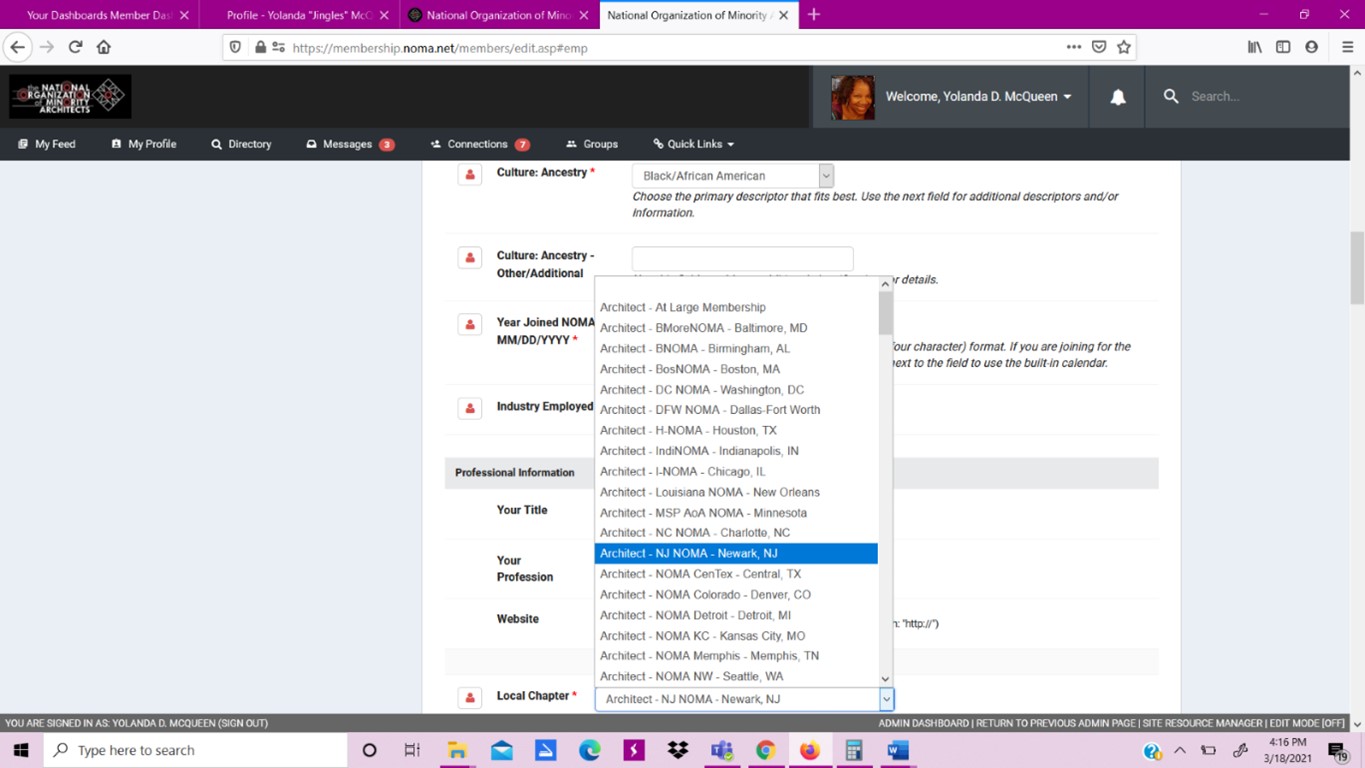
Task: Open Task View on taskbar
Action: click(412, 750)
